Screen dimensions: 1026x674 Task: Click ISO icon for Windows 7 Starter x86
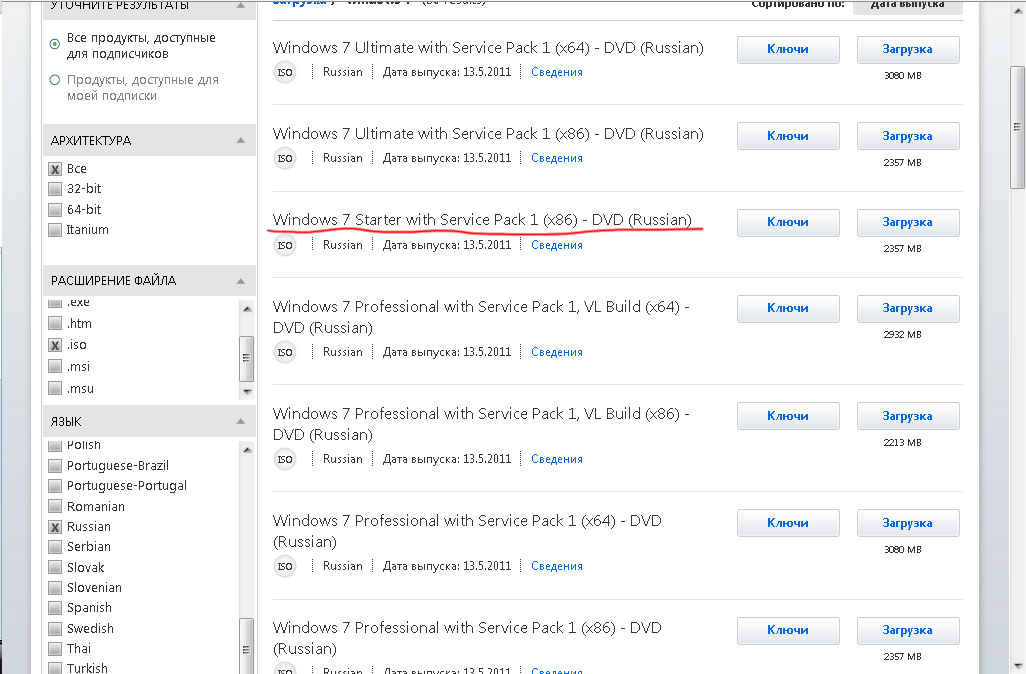[x=285, y=245]
